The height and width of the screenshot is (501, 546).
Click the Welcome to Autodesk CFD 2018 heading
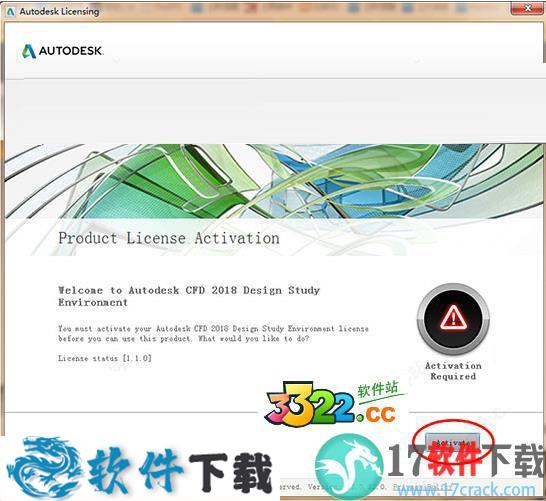pos(188,296)
